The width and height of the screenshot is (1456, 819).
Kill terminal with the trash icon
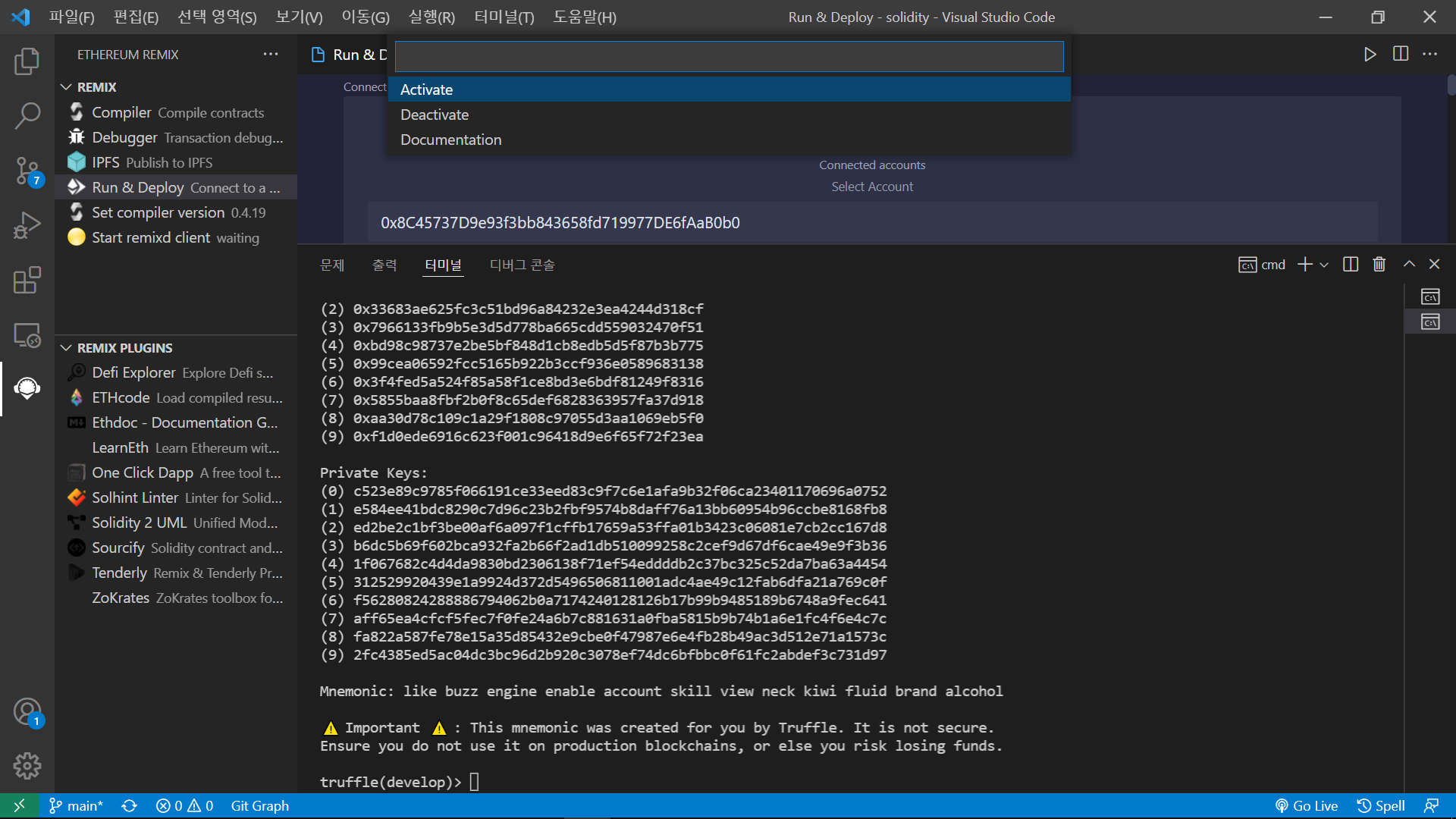pyautogui.click(x=1379, y=264)
